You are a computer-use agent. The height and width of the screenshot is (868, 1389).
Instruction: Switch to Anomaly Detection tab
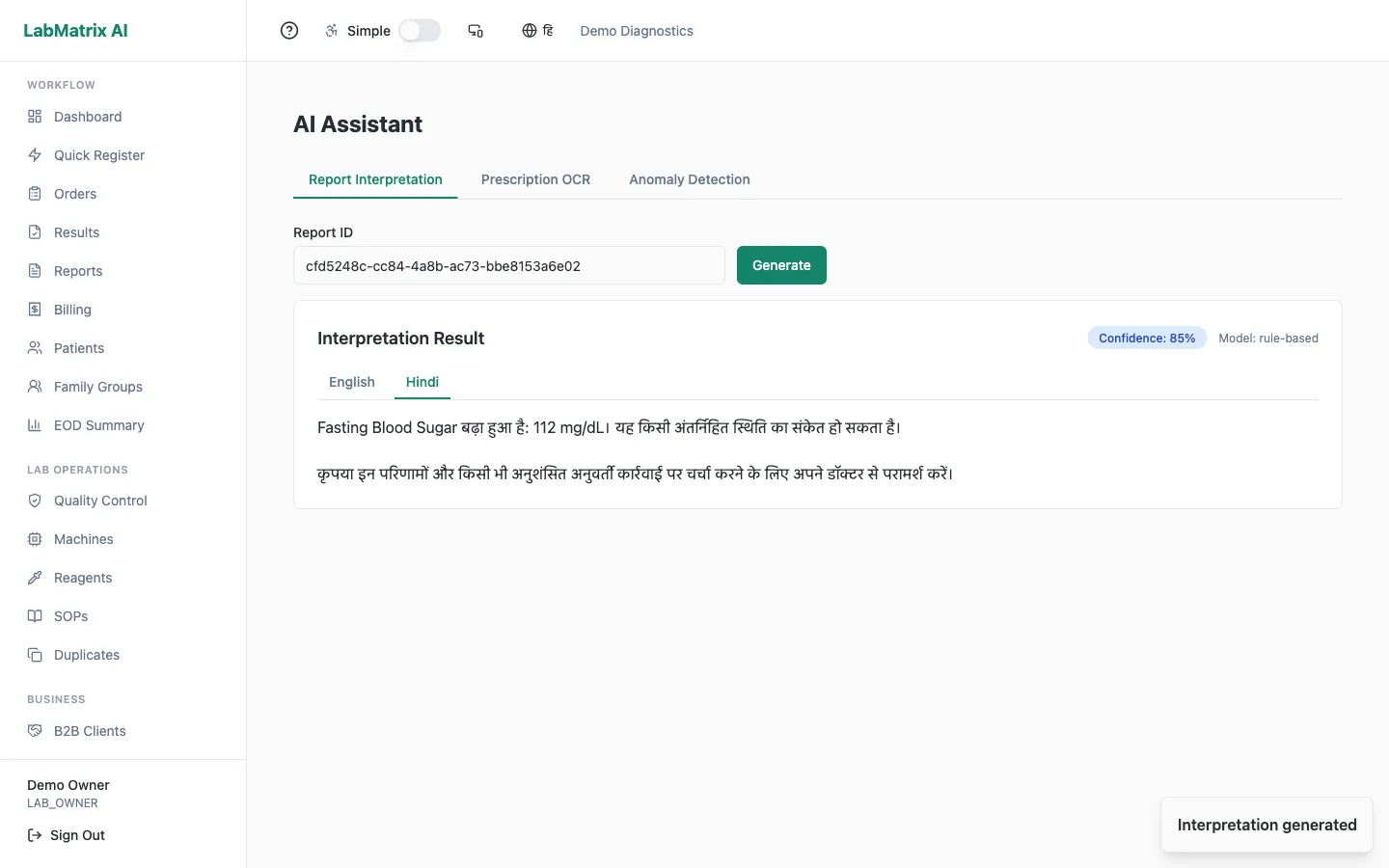click(690, 179)
